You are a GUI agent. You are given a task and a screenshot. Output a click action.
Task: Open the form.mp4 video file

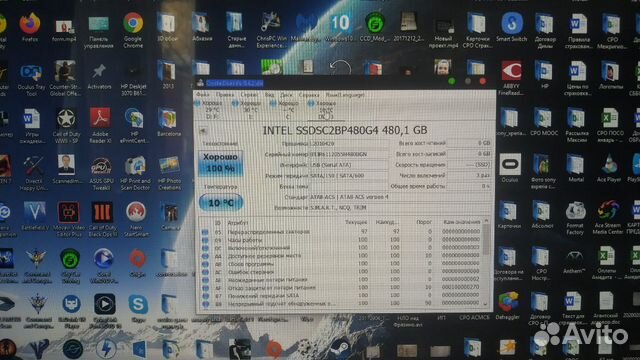(64, 30)
